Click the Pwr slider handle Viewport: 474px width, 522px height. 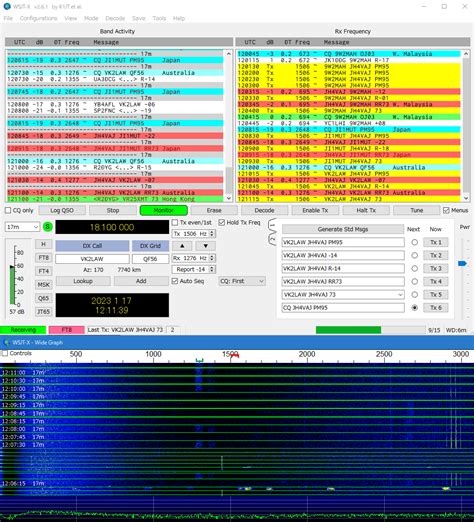pyautogui.click(x=462, y=263)
